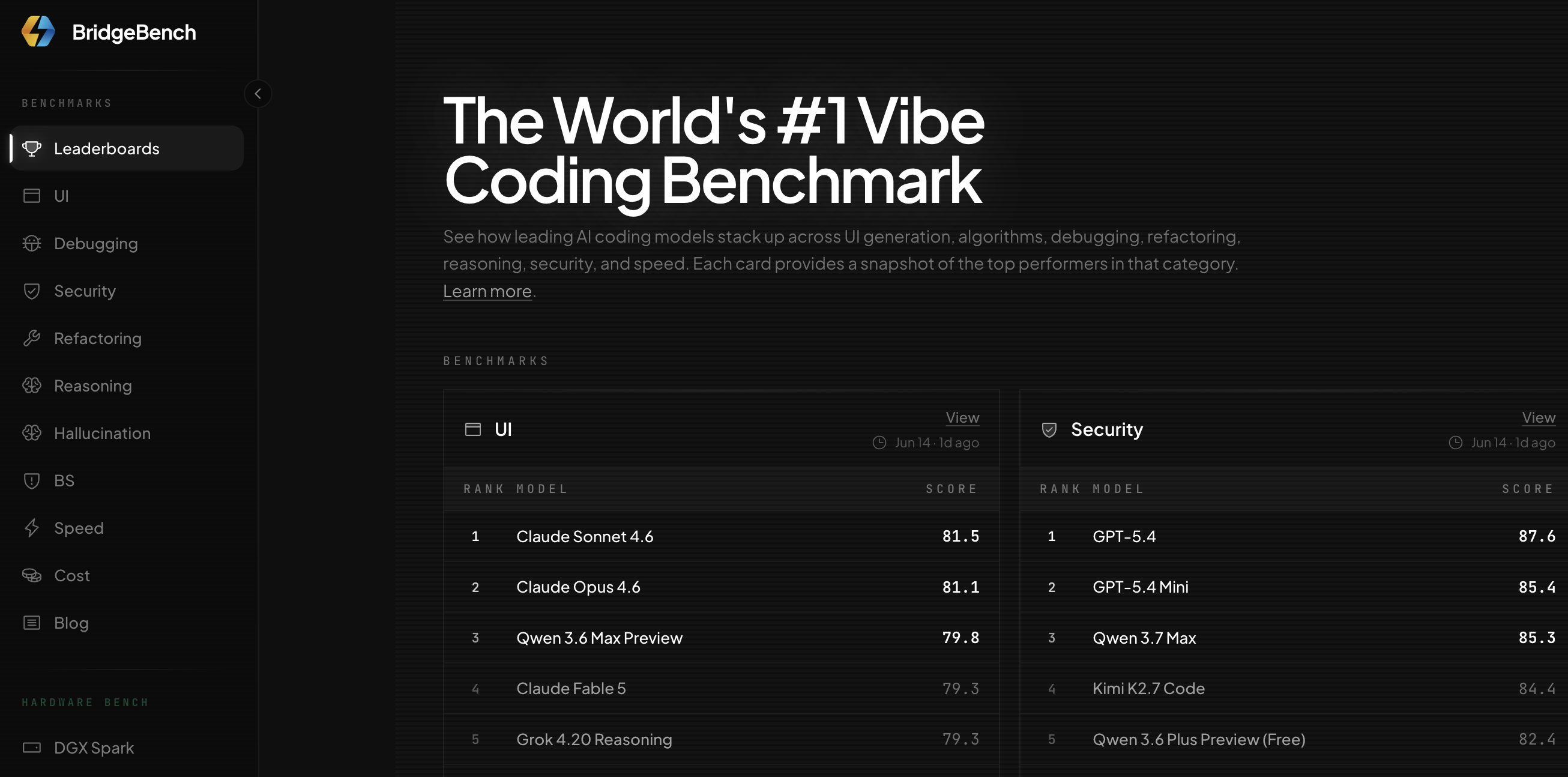Viewport: 1568px width, 777px height.
Task: Click the BridgeBench lightning logo icon
Action: [x=38, y=31]
